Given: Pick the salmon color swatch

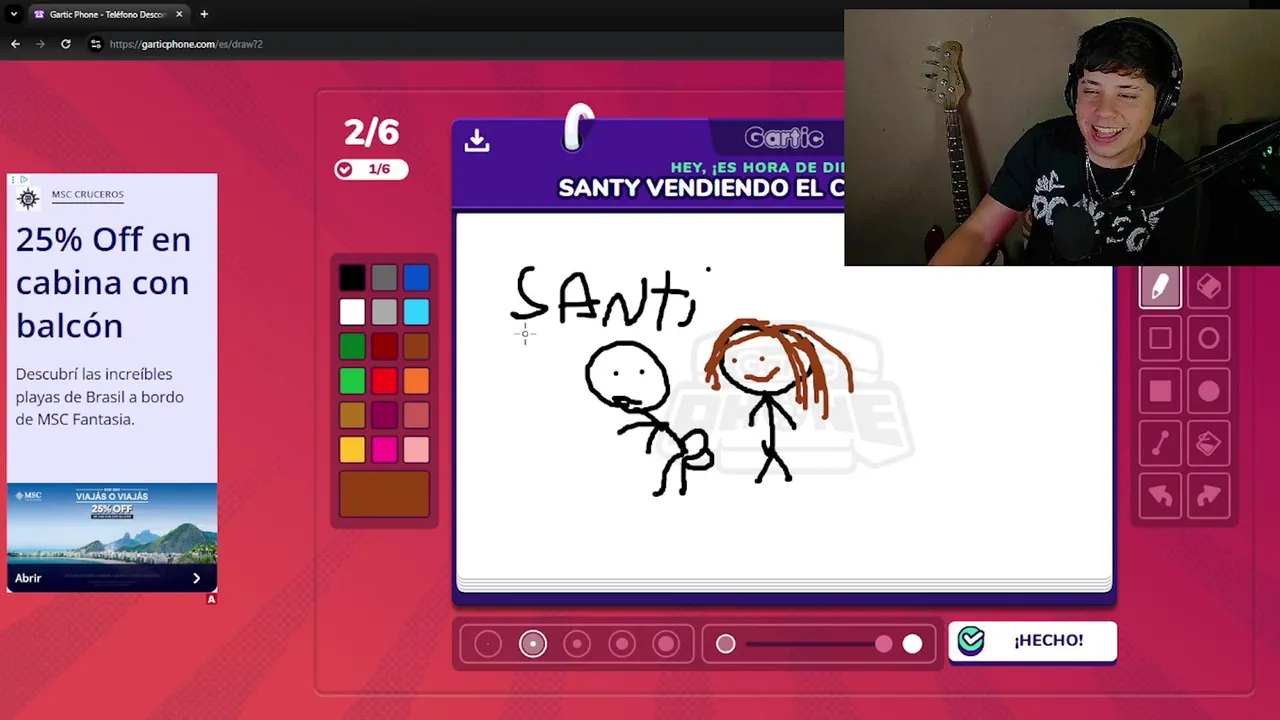Looking at the screenshot, I should [x=416, y=415].
